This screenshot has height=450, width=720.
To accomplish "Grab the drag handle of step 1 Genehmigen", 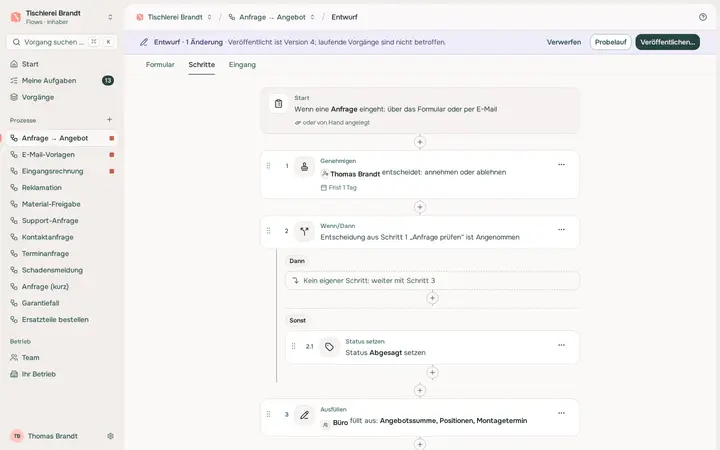I will pyautogui.click(x=269, y=166).
